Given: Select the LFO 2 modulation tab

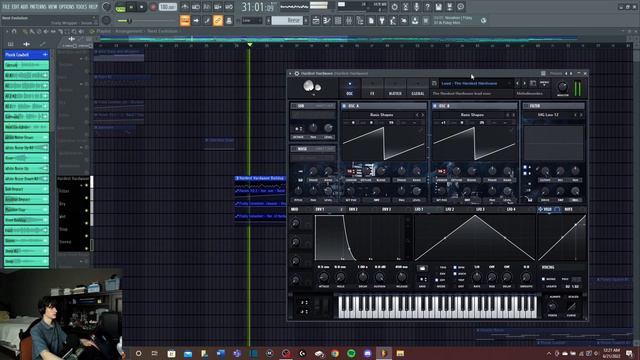Looking at the screenshot, I should 450,209.
